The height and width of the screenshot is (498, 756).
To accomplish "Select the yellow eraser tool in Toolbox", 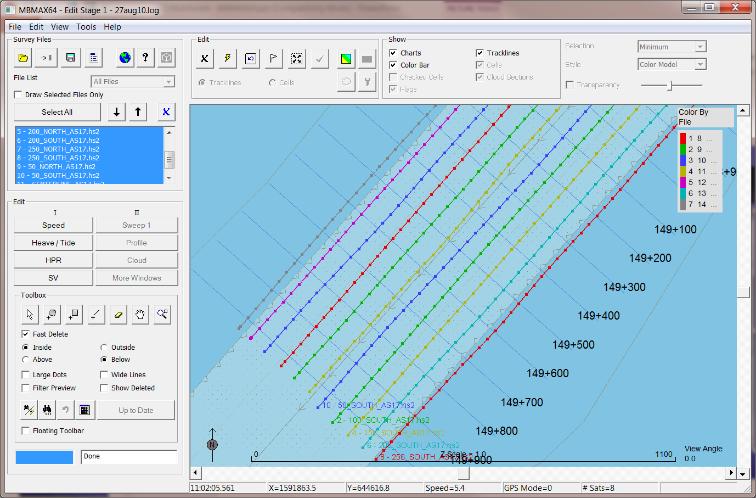I will [x=118, y=315].
